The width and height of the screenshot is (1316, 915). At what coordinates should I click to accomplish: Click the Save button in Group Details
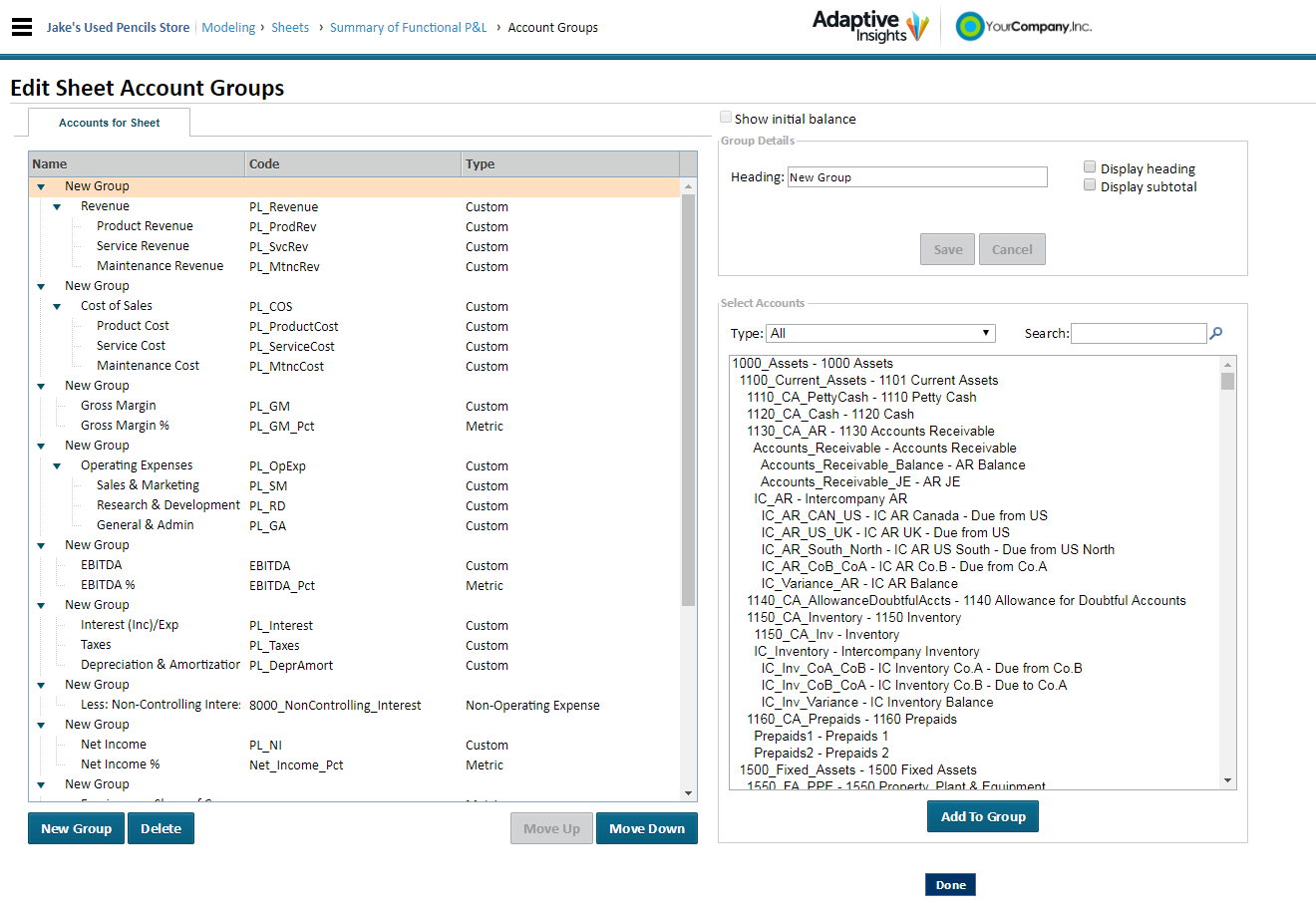pyautogui.click(x=948, y=249)
